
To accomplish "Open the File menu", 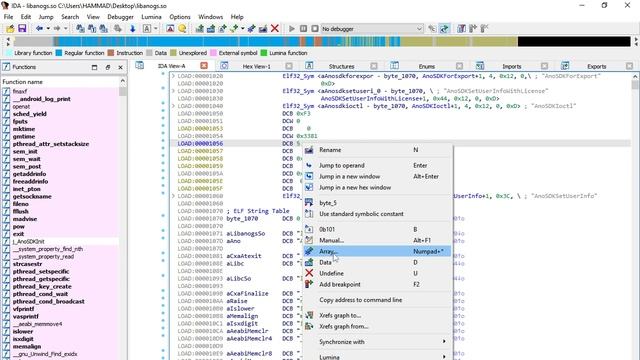I will pyautogui.click(x=9, y=17).
